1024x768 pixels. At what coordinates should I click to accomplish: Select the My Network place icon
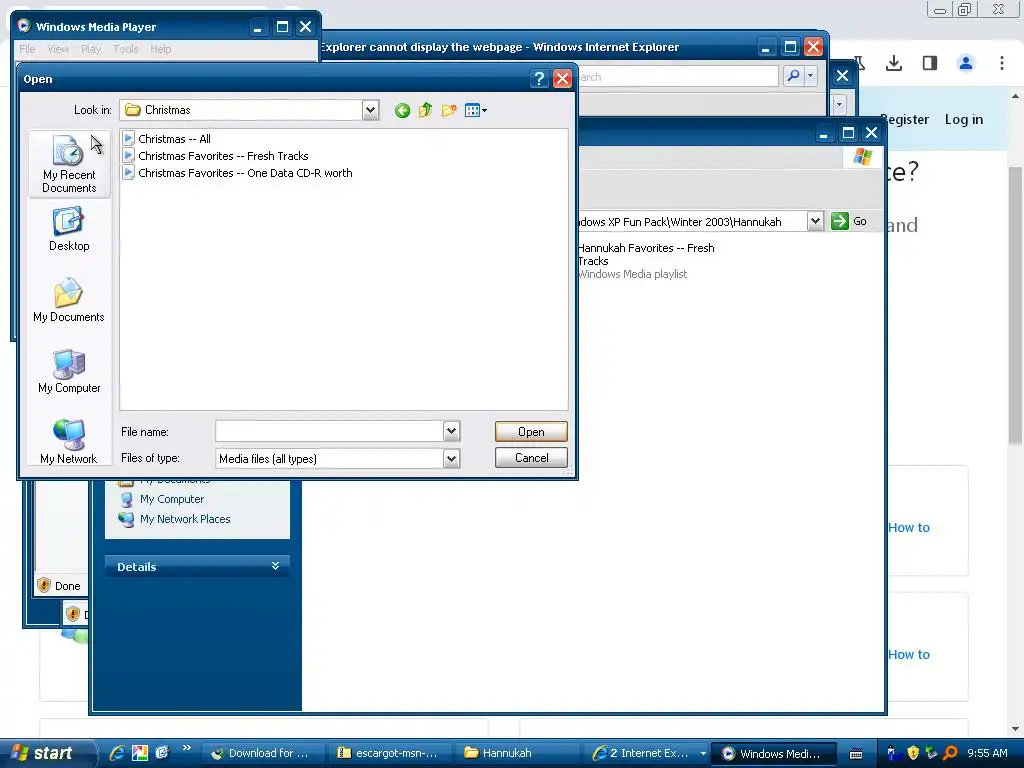pyautogui.click(x=69, y=442)
